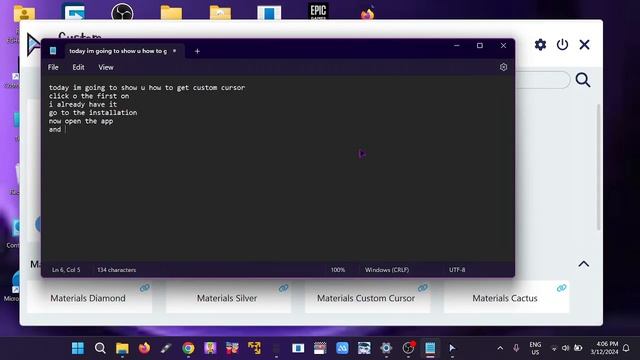This screenshot has width=640, height=360.
Task: Show hidden system tray icons
Action: click(x=500, y=348)
